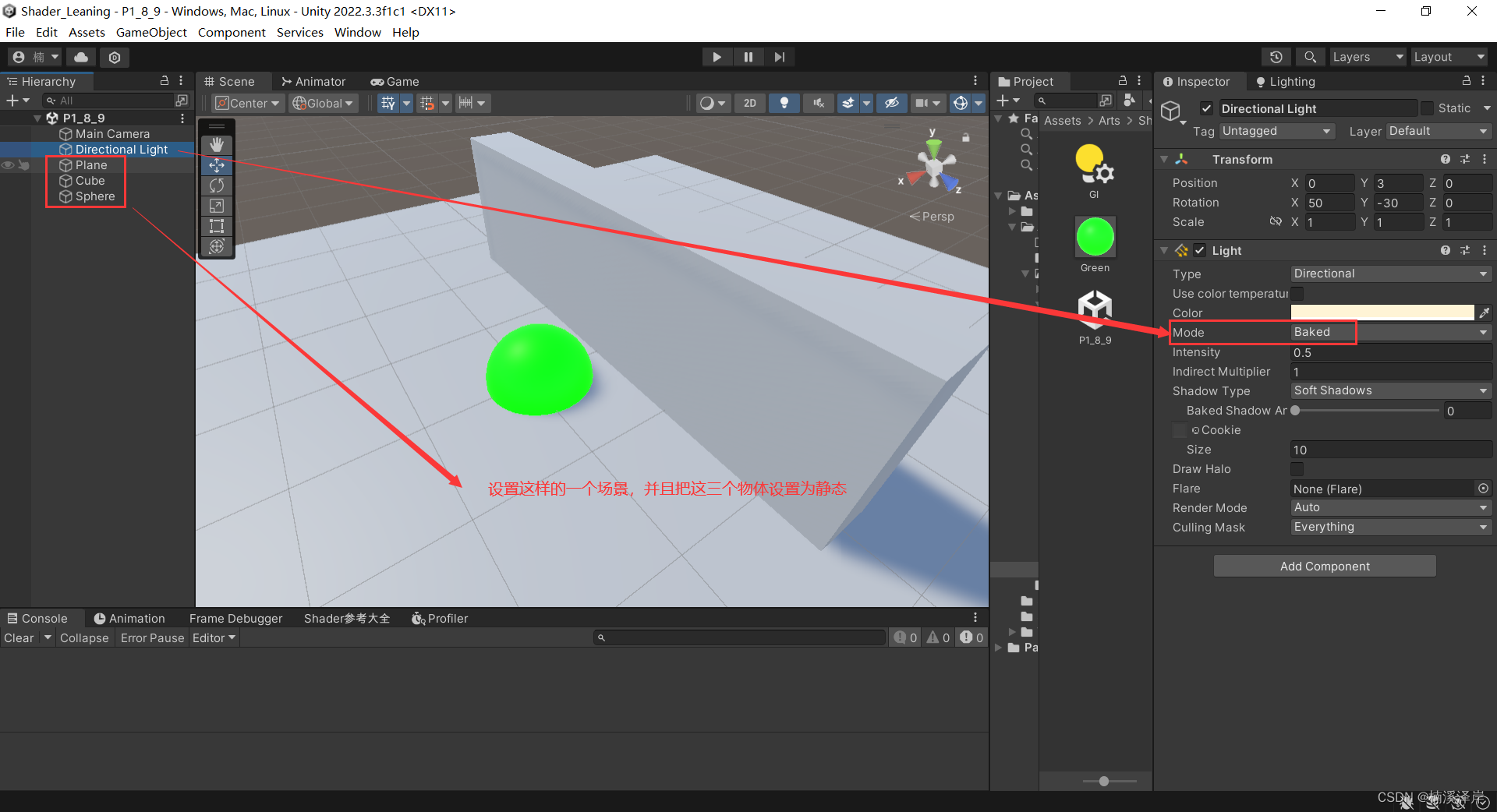Image resolution: width=1497 pixels, height=812 pixels.
Task: Toggle scene lighting in the Scene view toolbar
Action: (784, 102)
